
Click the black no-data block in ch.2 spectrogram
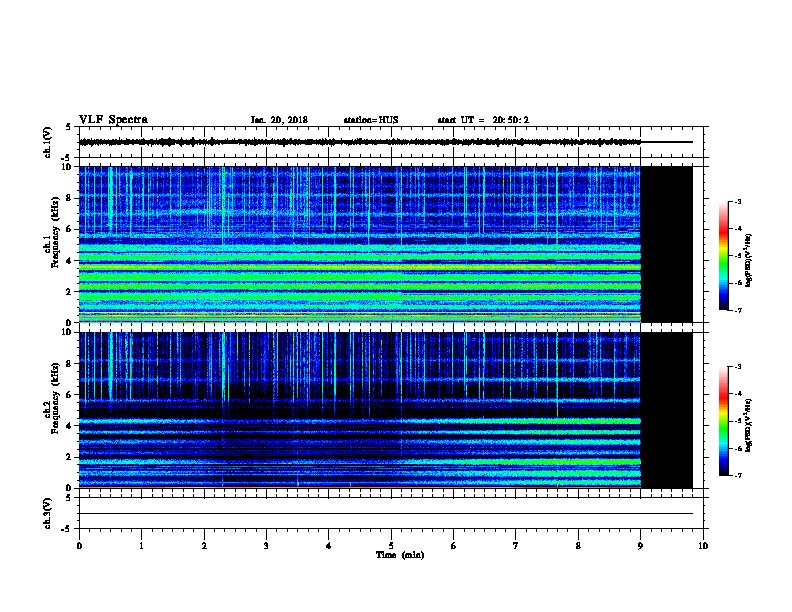coord(667,410)
